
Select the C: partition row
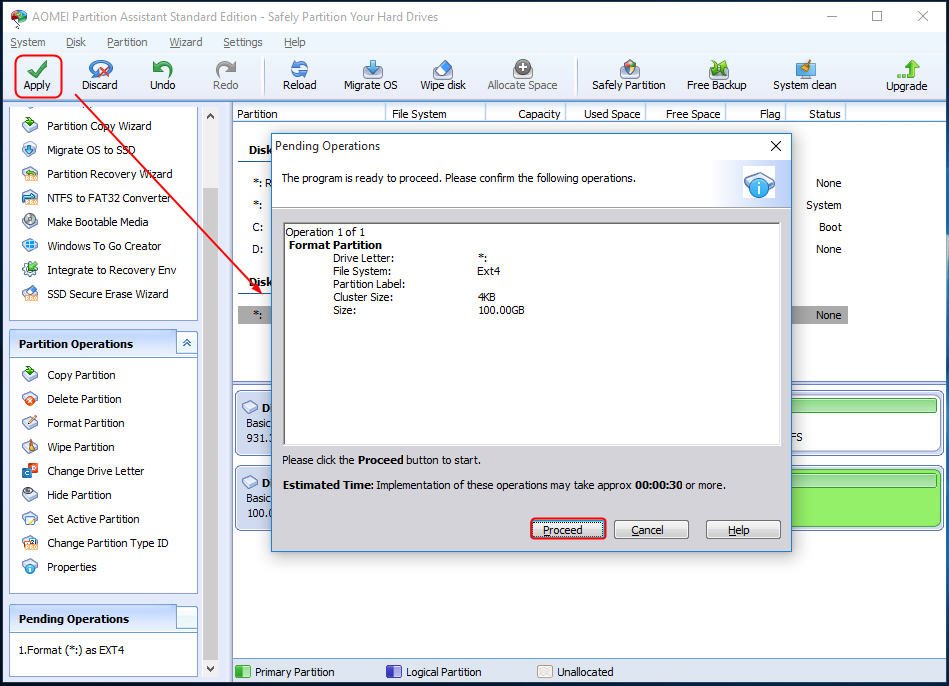(258, 227)
